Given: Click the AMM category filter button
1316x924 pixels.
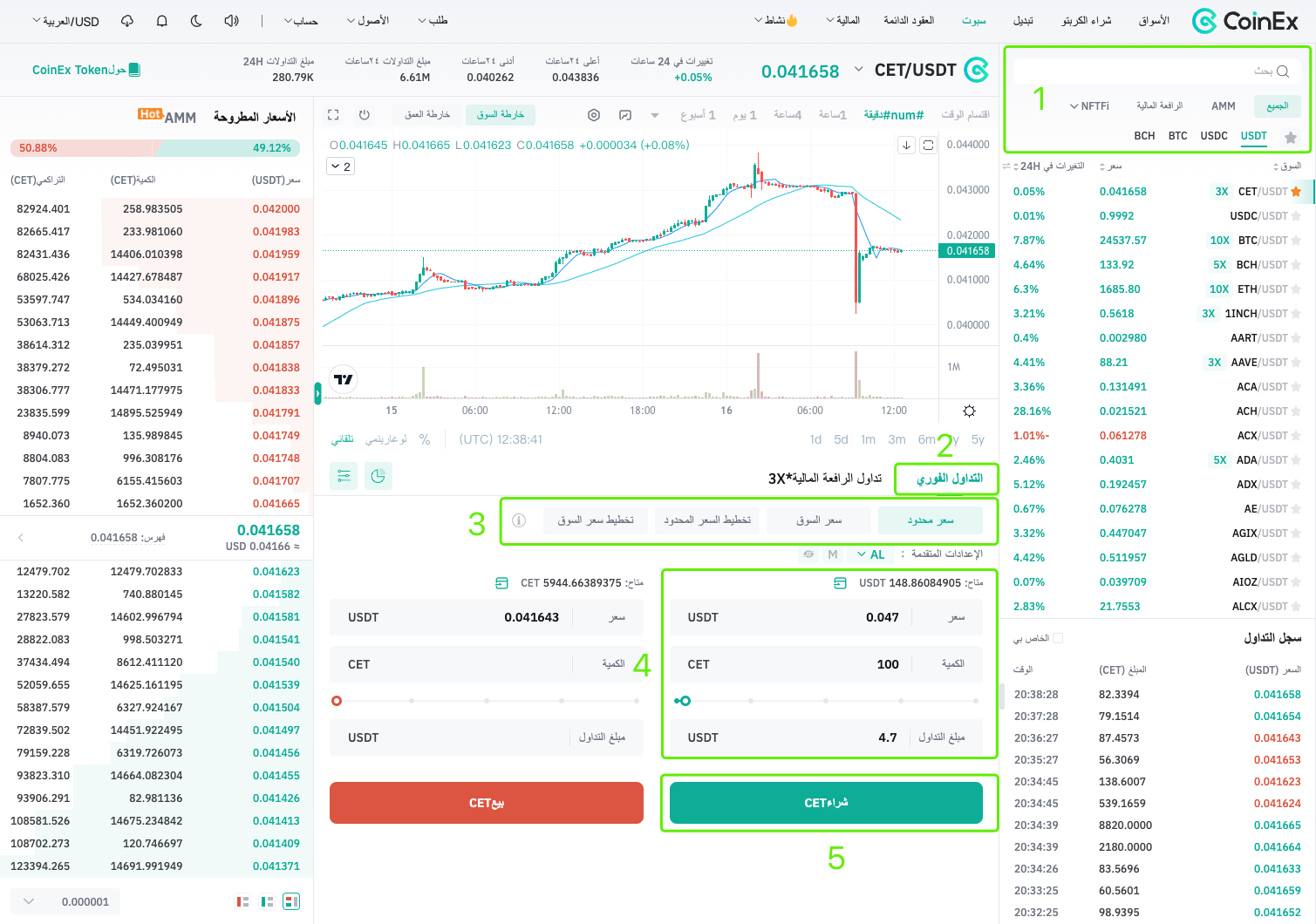Looking at the screenshot, I should pos(1224,106).
